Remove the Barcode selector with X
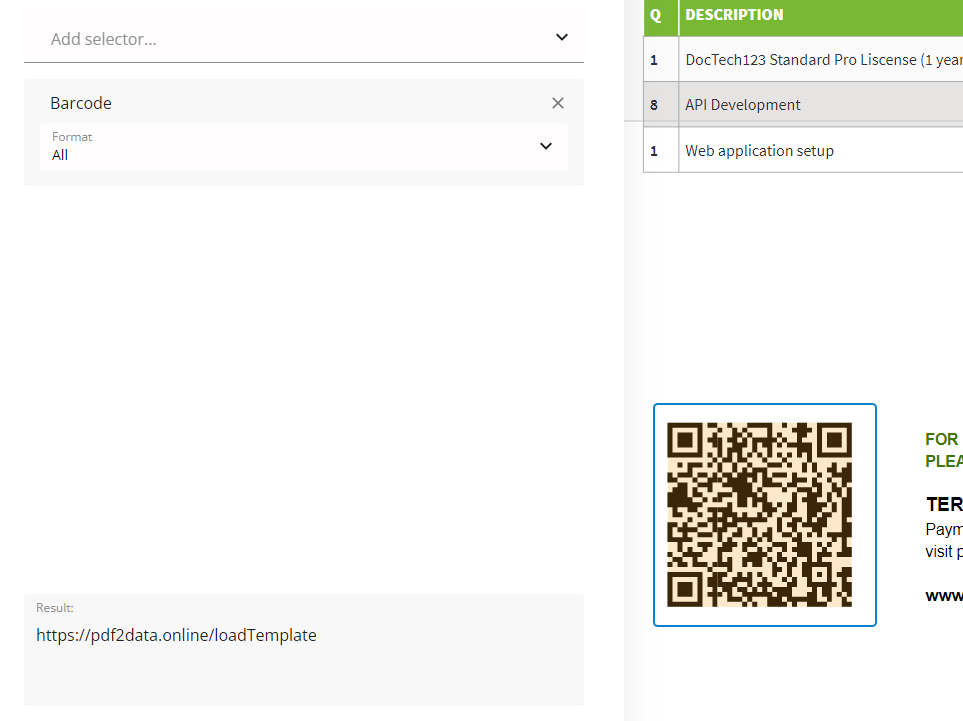Image resolution: width=963 pixels, height=721 pixels. click(x=558, y=103)
